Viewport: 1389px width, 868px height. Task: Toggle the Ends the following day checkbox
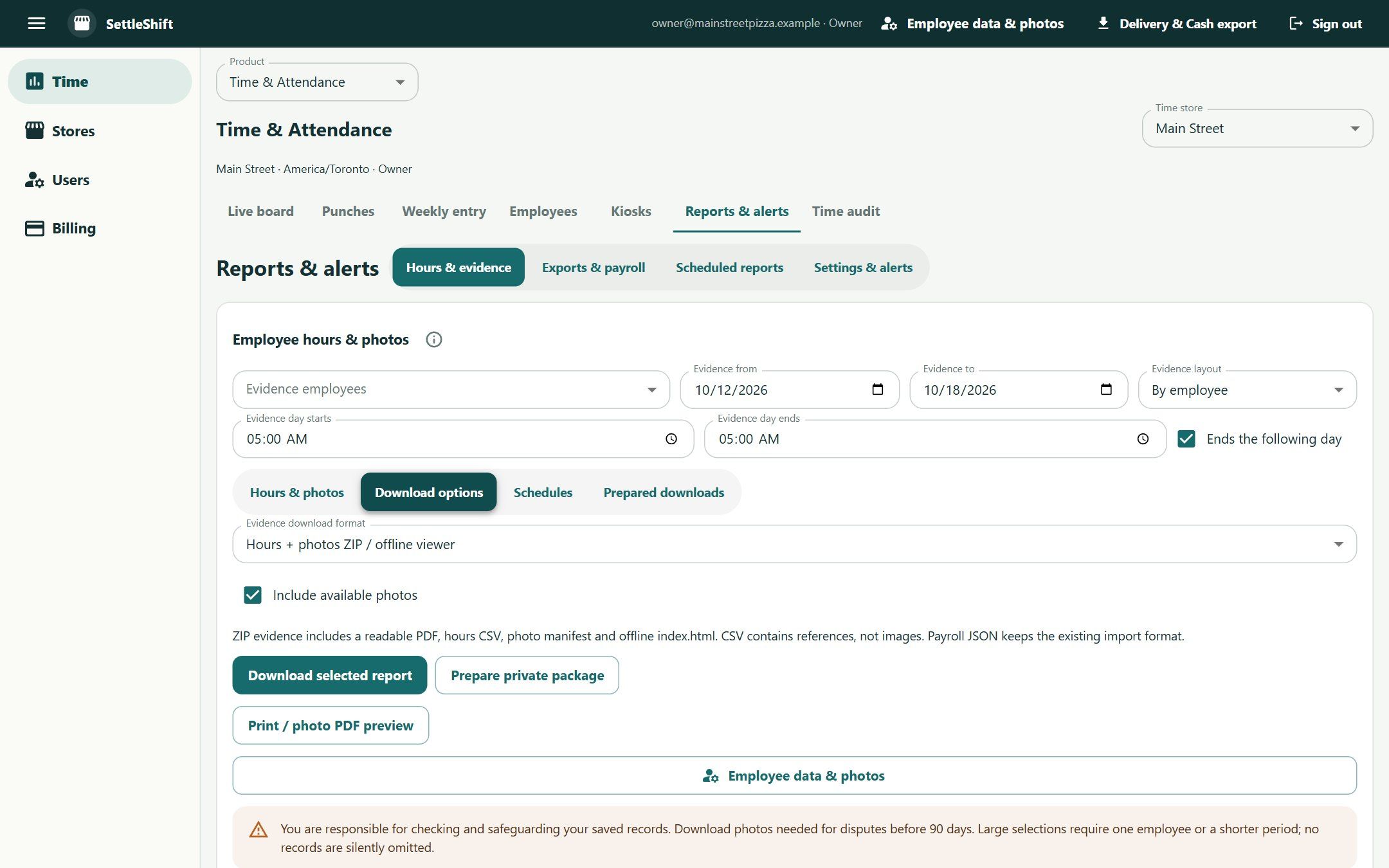pyautogui.click(x=1186, y=439)
